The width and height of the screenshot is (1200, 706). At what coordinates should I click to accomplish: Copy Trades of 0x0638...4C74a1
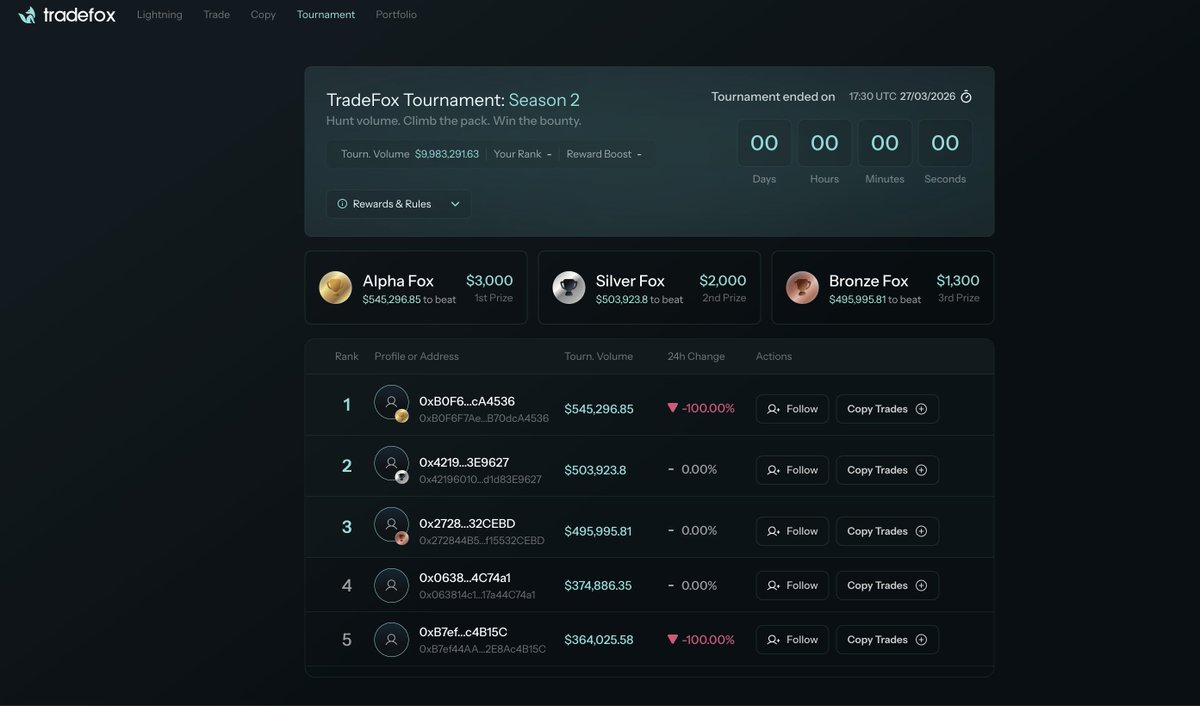tap(887, 585)
